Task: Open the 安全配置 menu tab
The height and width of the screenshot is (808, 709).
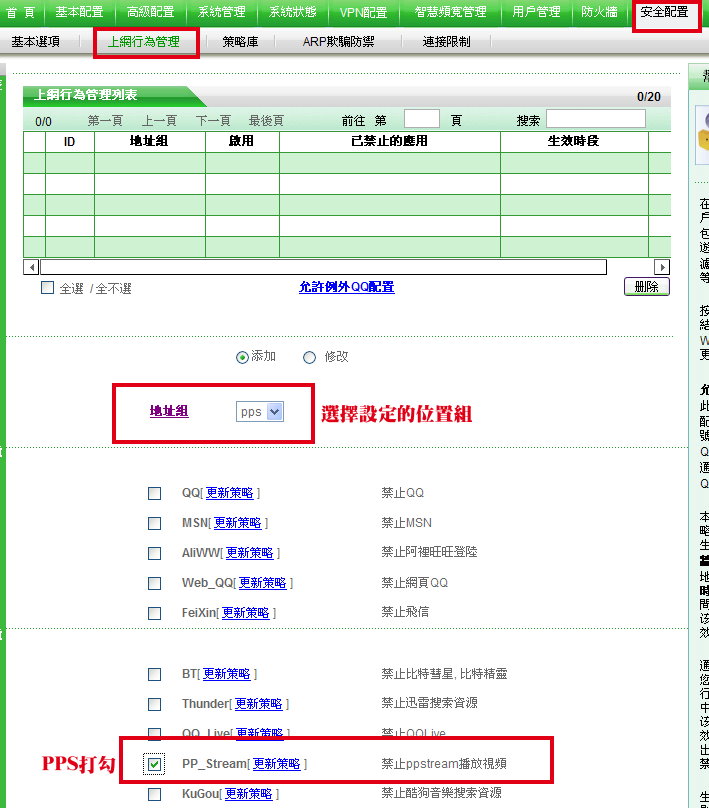Action: [665, 13]
